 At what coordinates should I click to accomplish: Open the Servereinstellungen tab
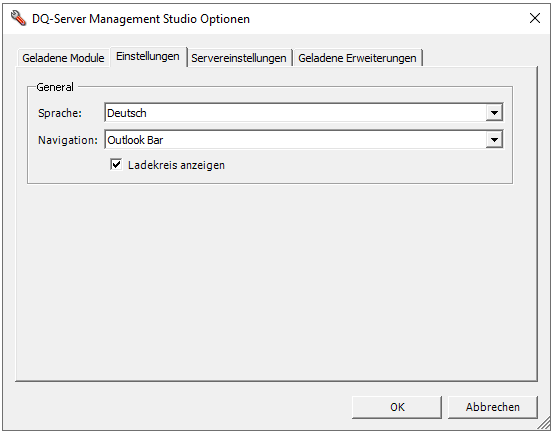pyautogui.click(x=239, y=58)
